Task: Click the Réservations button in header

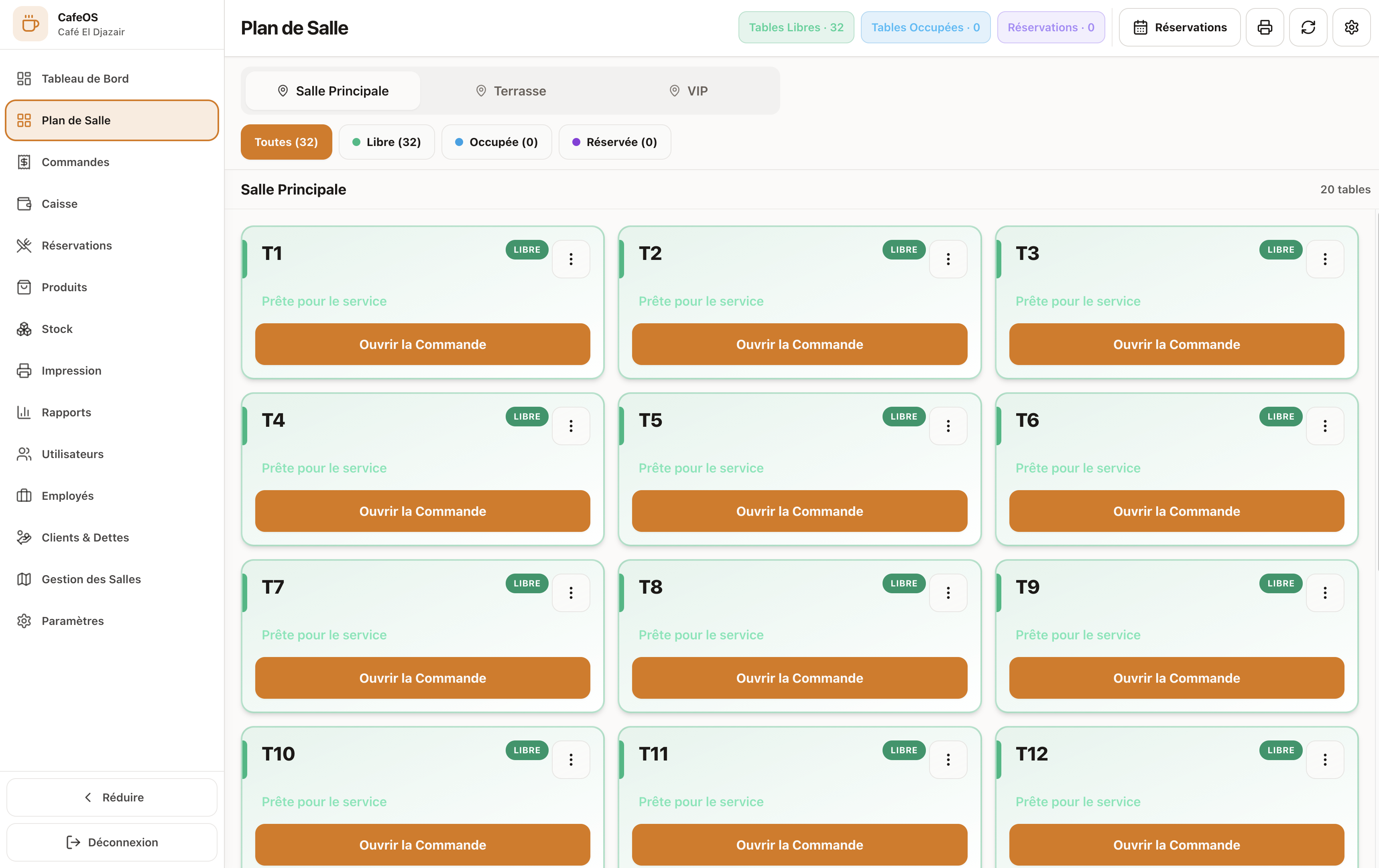Action: coord(1180,27)
